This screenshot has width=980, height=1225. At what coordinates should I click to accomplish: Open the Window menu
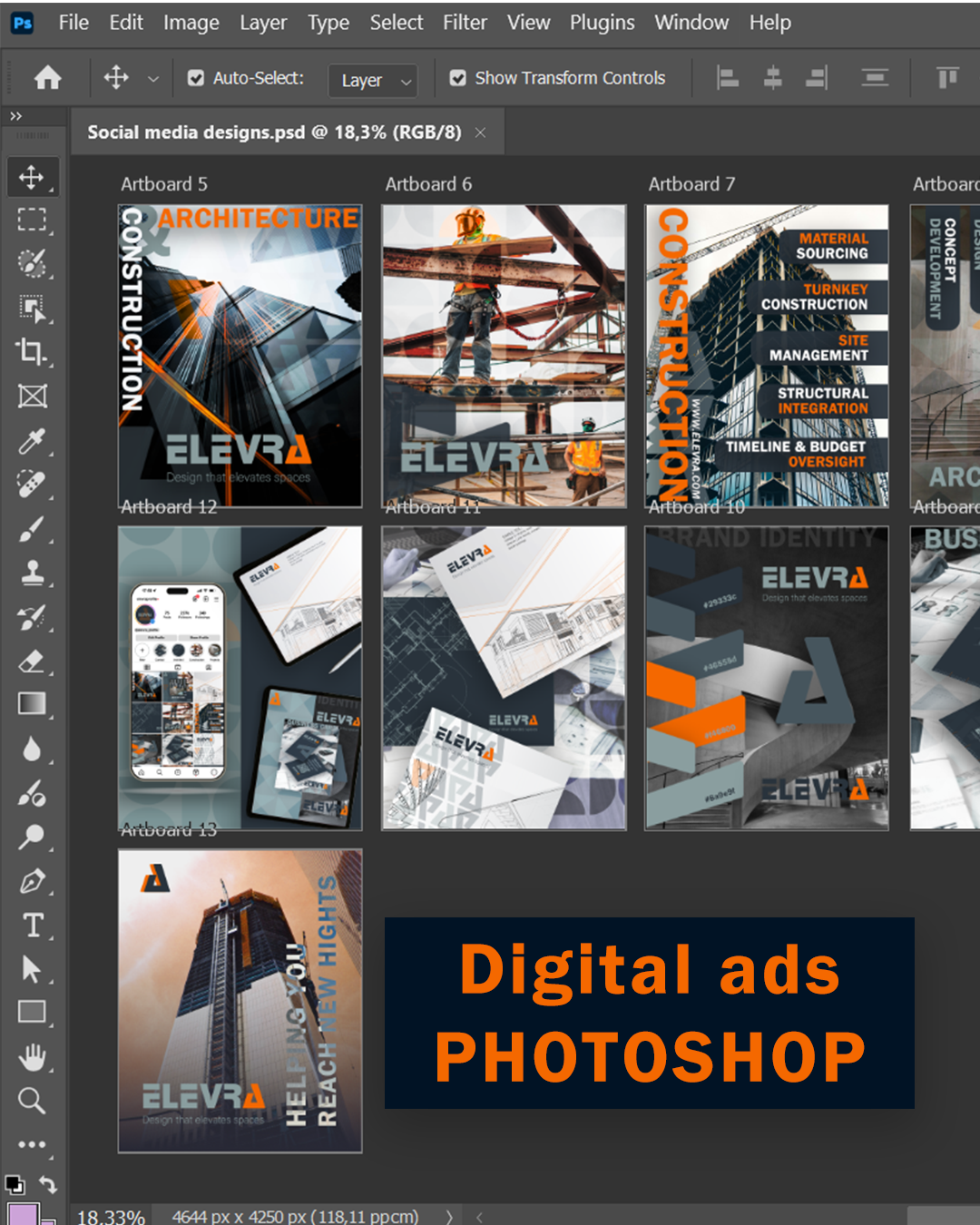pyautogui.click(x=691, y=23)
